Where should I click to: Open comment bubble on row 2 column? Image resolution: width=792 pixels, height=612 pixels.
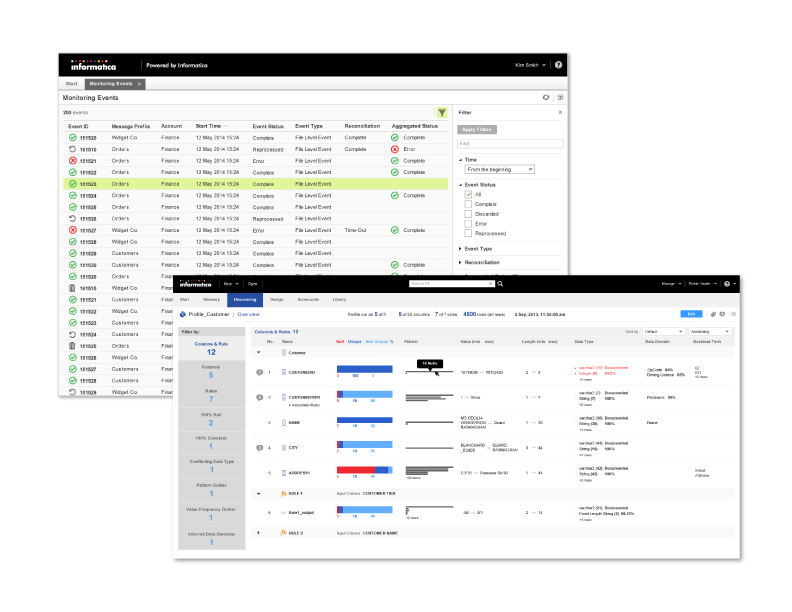coord(260,397)
